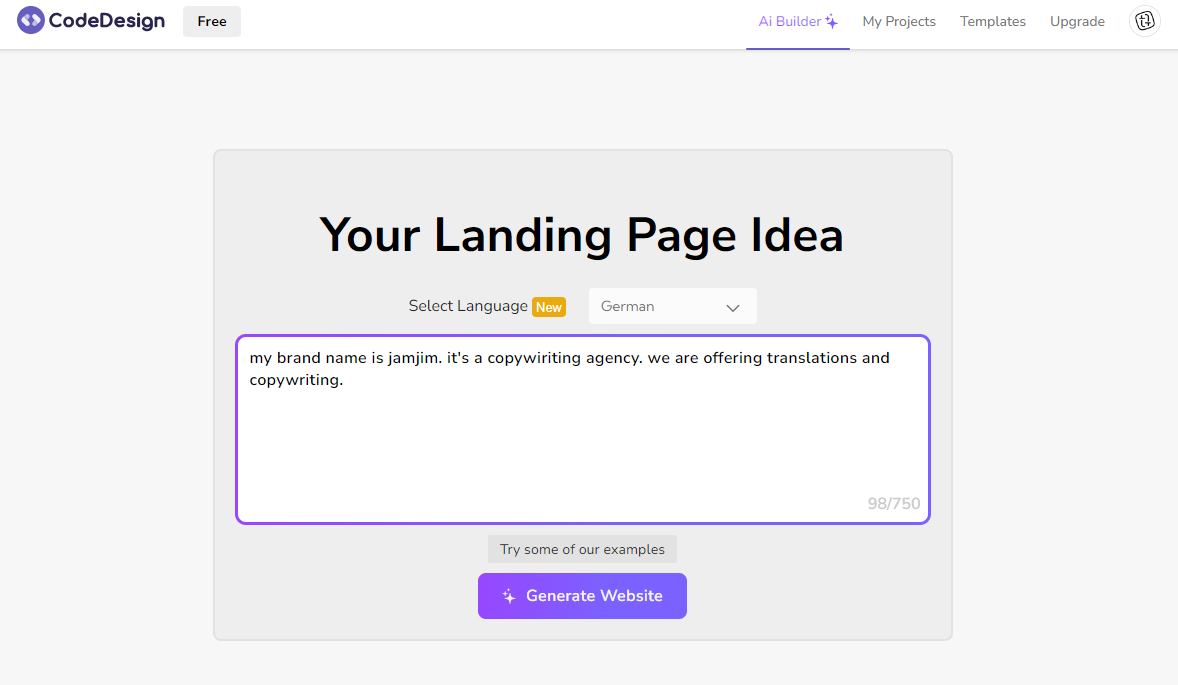Click the Select Language label

coord(468,306)
